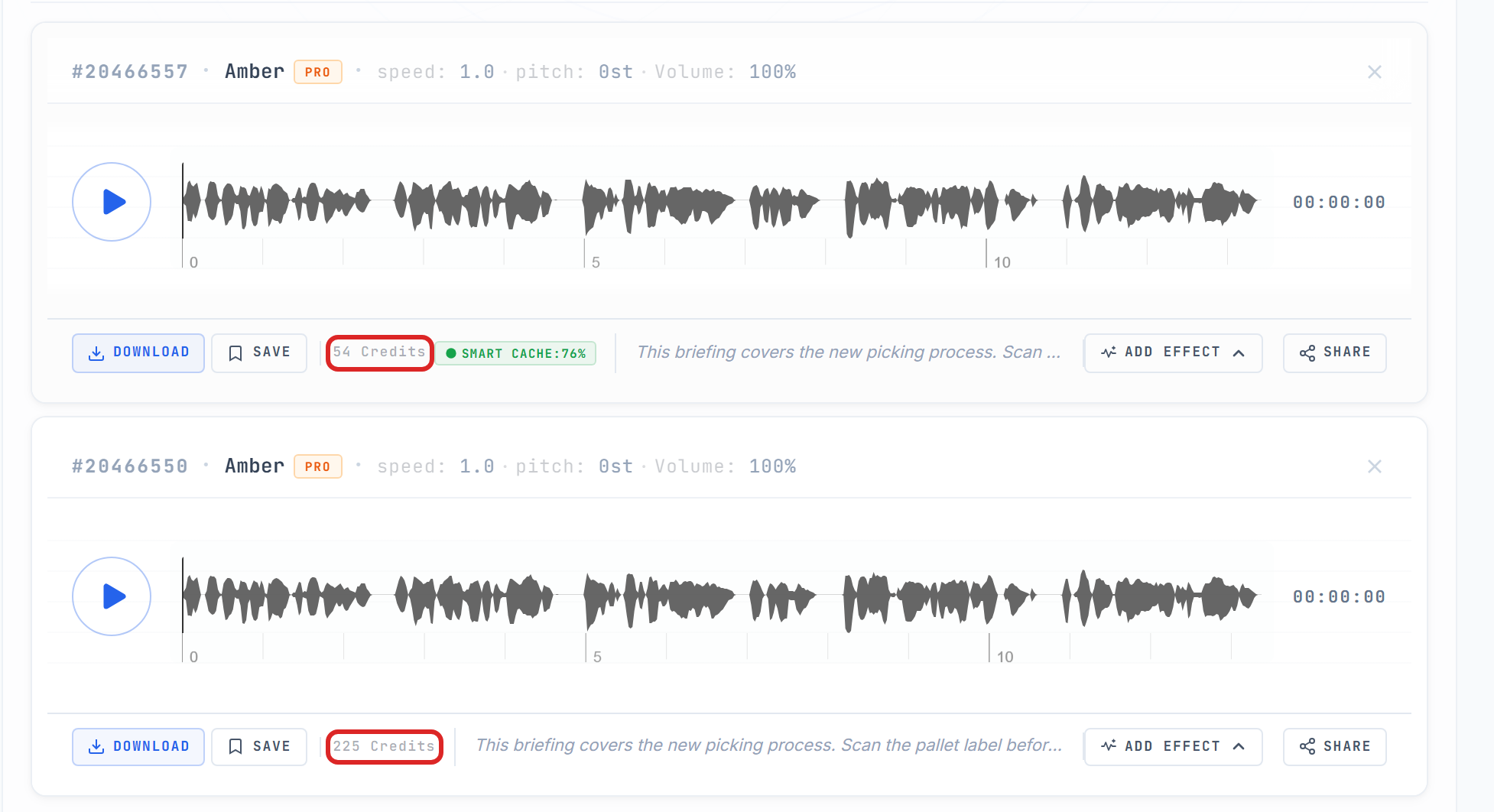Image resolution: width=1494 pixels, height=812 pixels.
Task: Save clip #20466550 with bookmark button
Action: coord(259,747)
